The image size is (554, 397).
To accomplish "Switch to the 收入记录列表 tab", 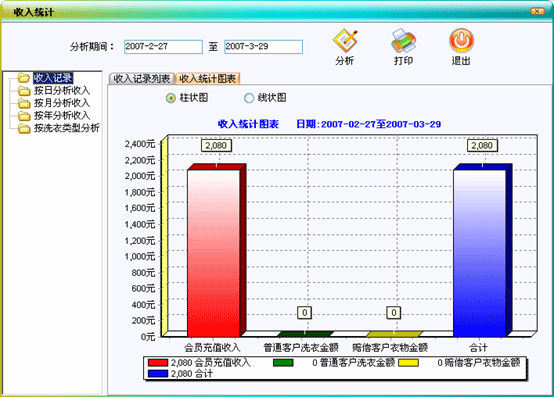I will pos(141,78).
